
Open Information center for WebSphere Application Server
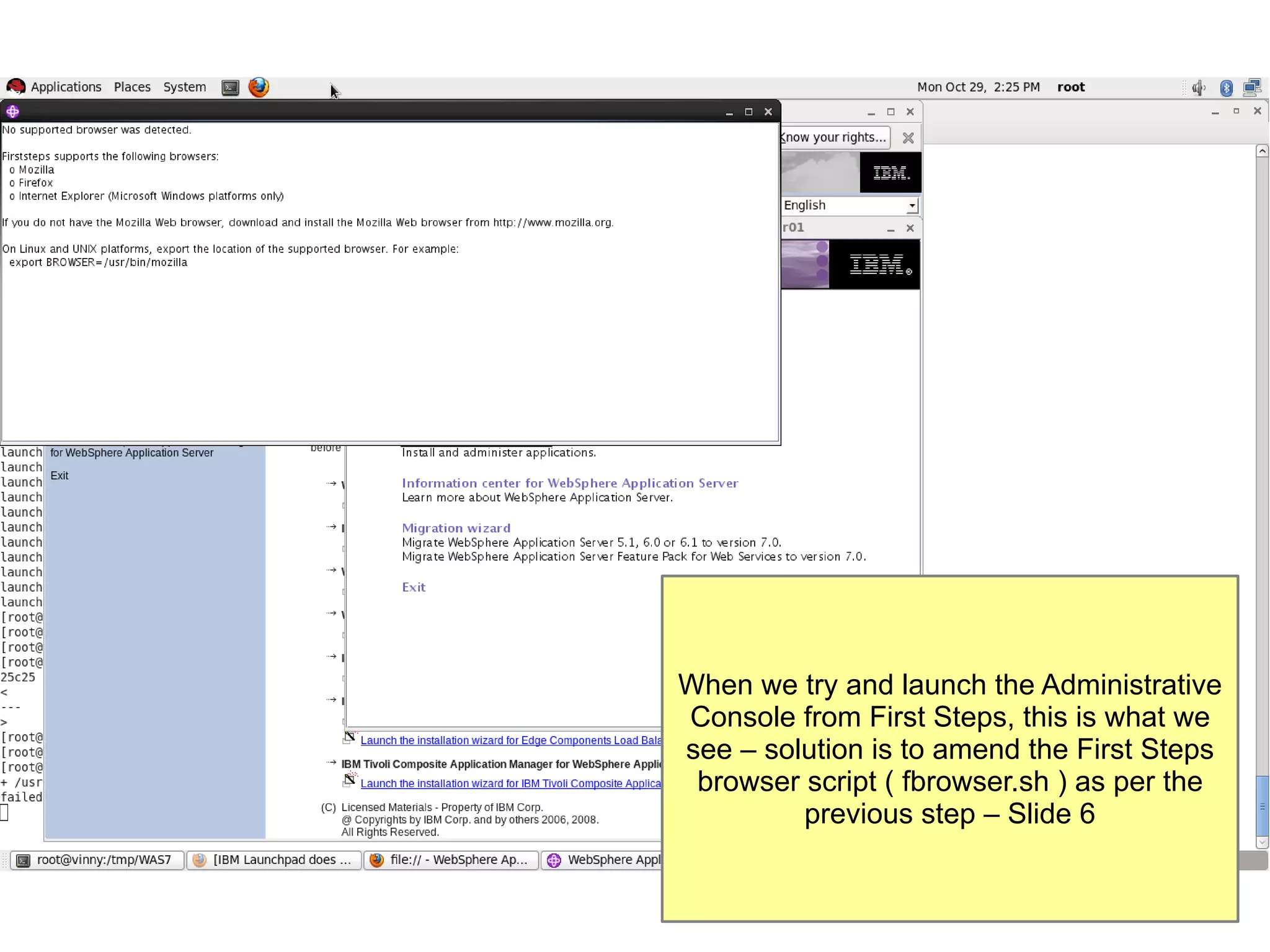click(x=570, y=483)
